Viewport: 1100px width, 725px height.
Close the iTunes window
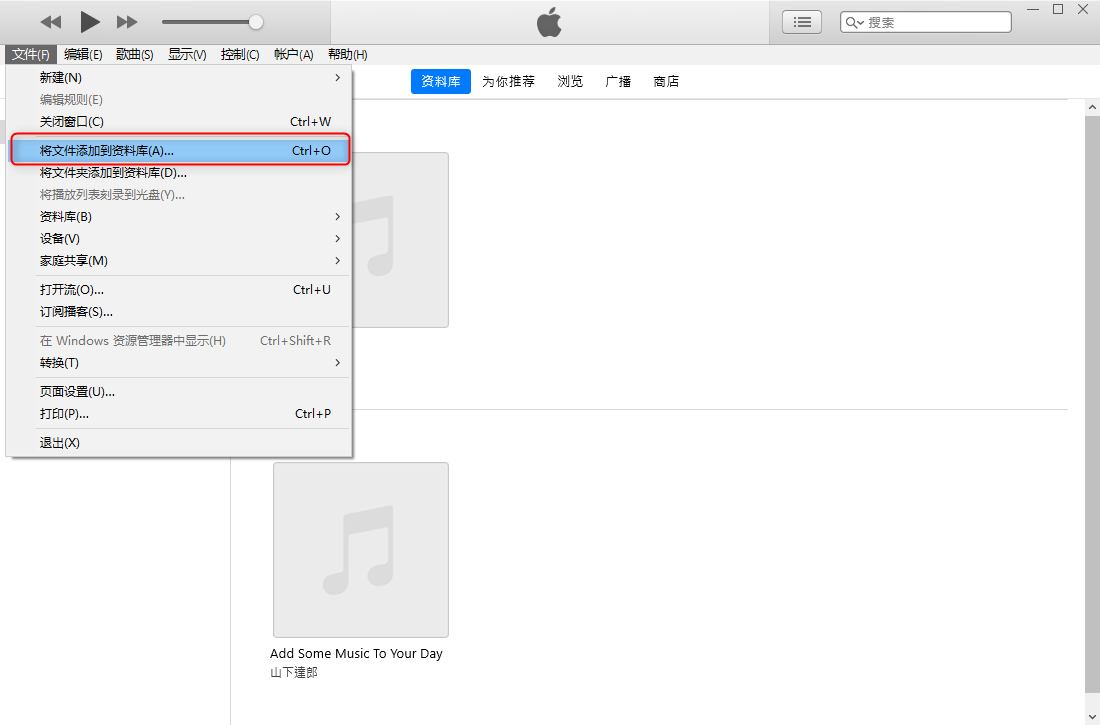1083,9
